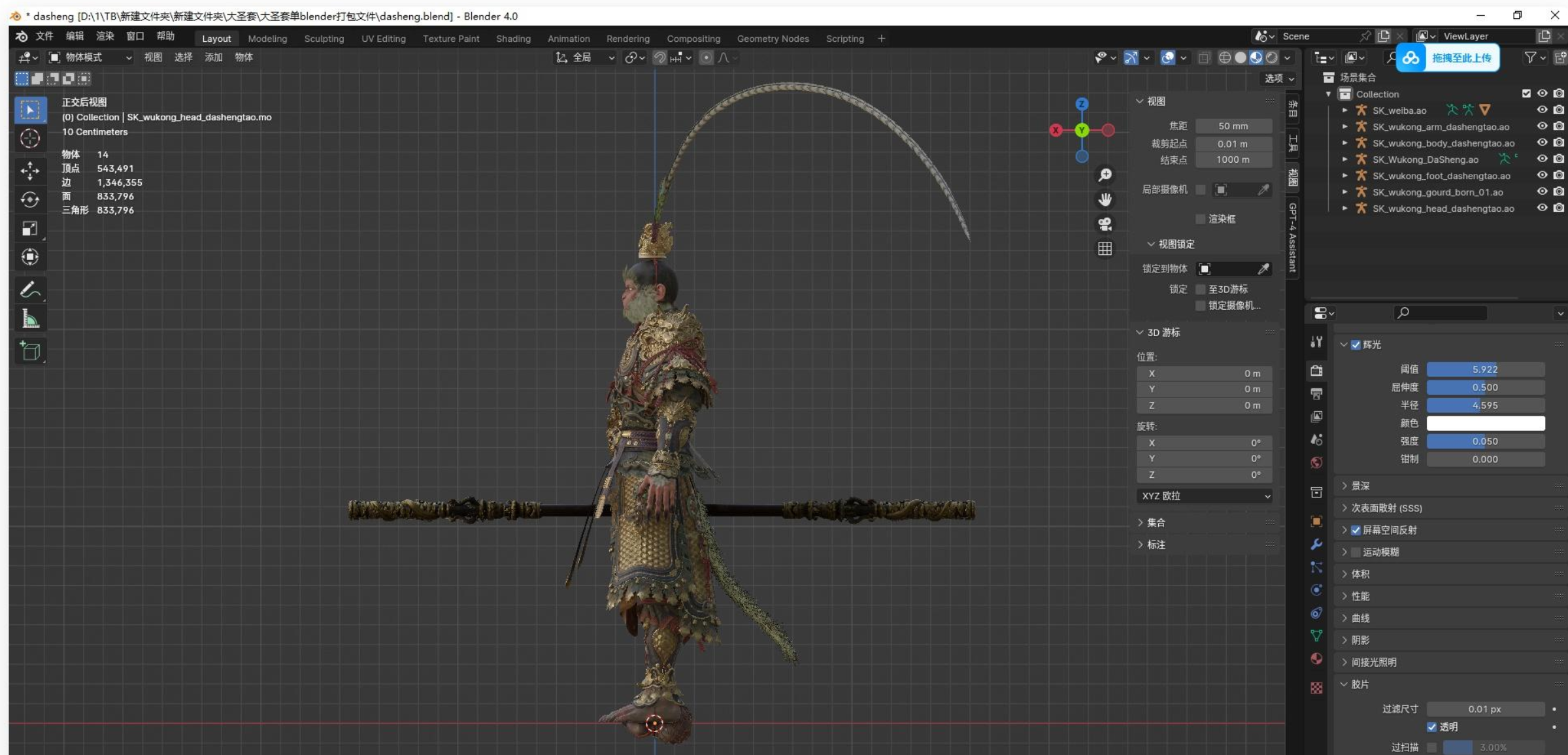Expand the SK_wukong_head_dashengtao.ao tree item

click(x=1344, y=209)
